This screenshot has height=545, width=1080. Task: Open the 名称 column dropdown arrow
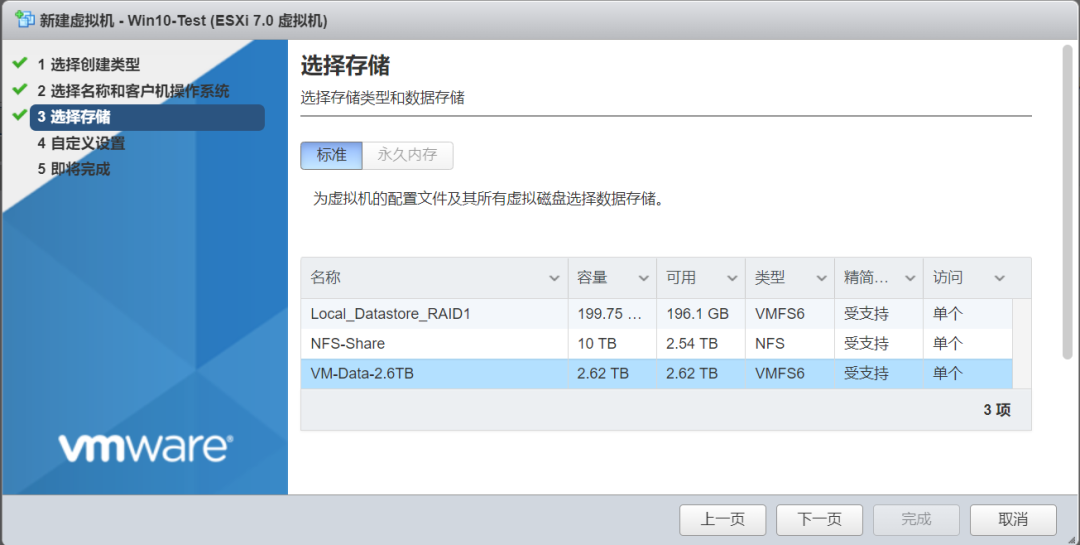pos(554,278)
